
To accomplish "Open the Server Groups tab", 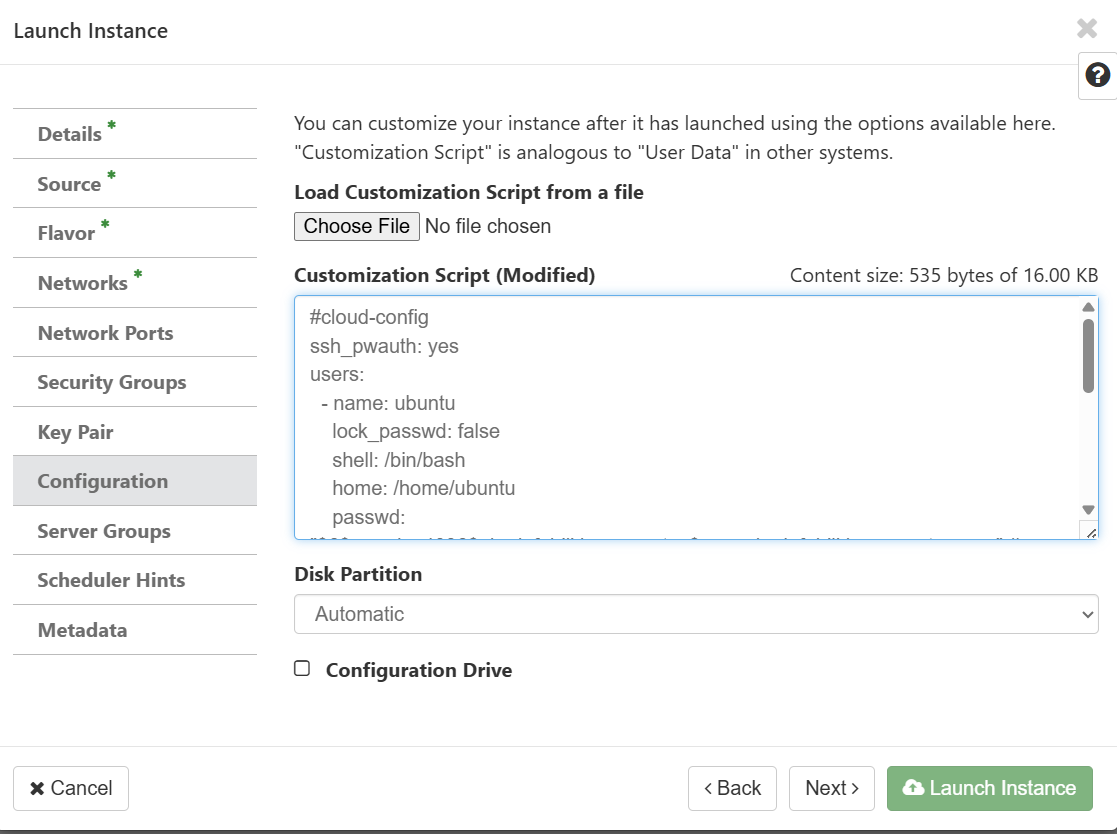I will coord(104,531).
